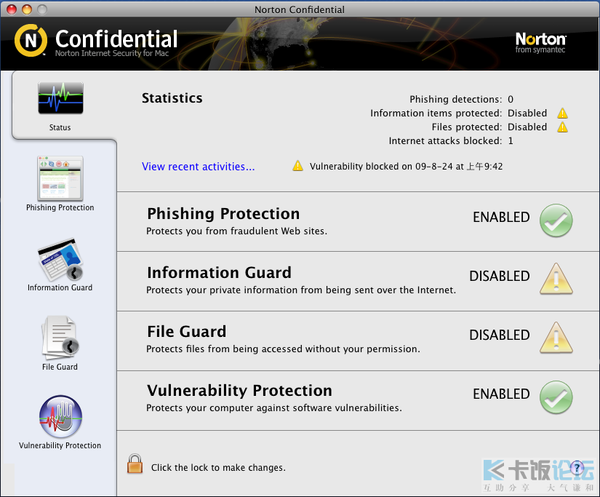Select File Guard documents icon in sidebar

click(x=60, y=338)
